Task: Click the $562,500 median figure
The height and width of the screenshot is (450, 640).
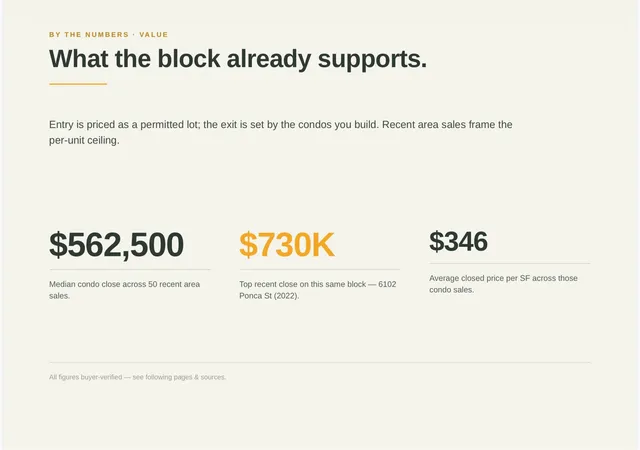Action: 116,245
